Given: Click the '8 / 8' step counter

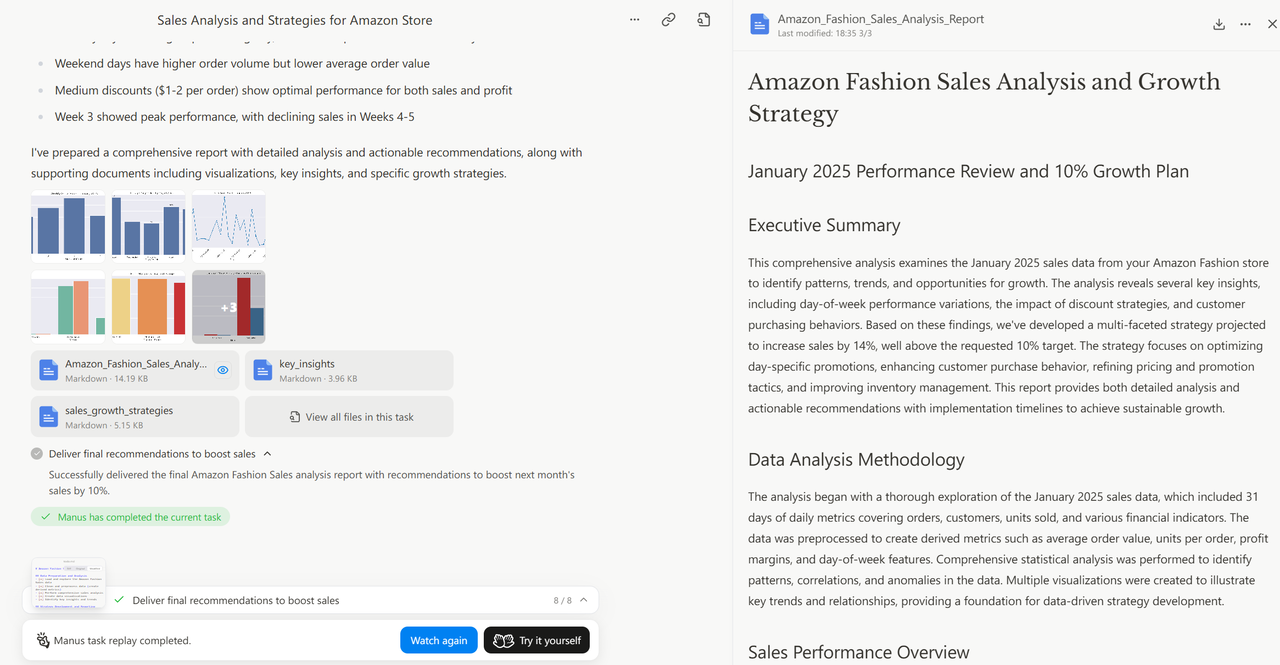Looking at the screenshot, I should [x=562, y=600].
